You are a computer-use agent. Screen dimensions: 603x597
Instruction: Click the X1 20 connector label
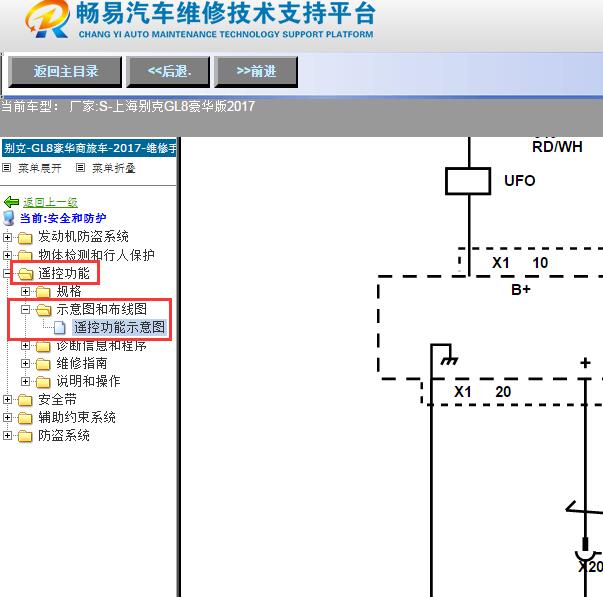(483, 392)
